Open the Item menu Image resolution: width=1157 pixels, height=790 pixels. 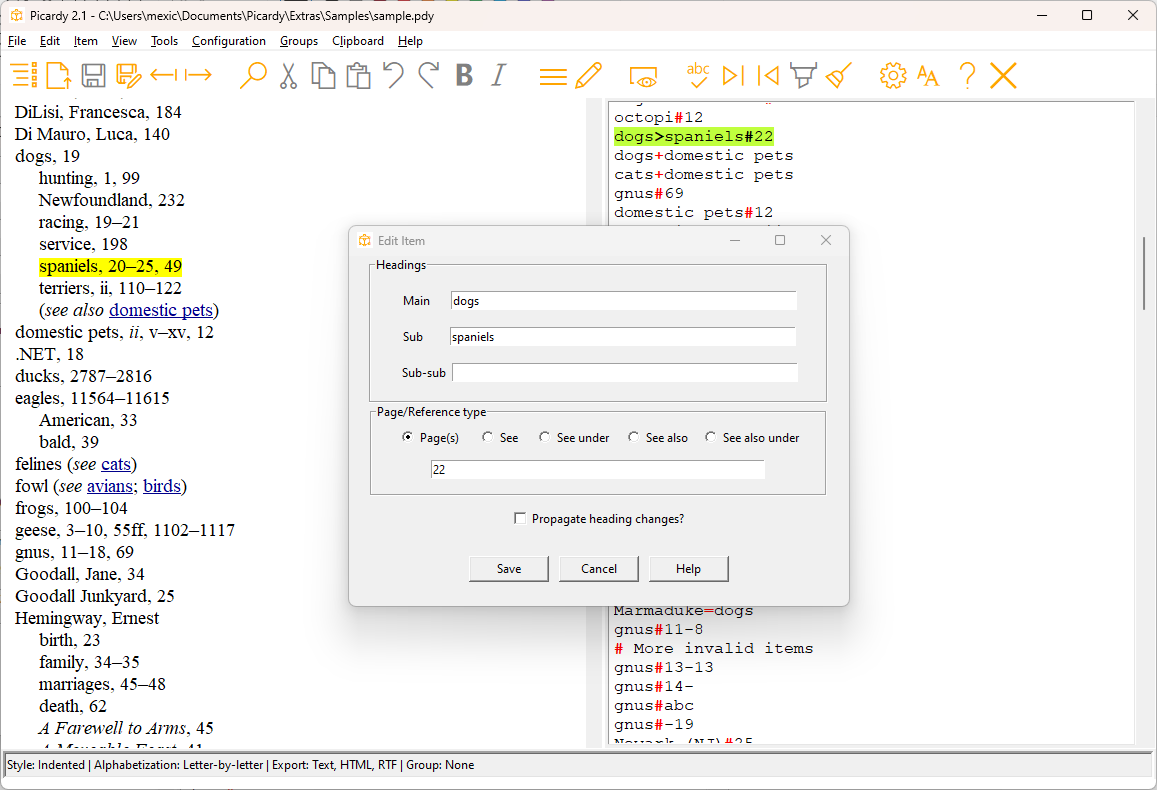pos(86,41)
